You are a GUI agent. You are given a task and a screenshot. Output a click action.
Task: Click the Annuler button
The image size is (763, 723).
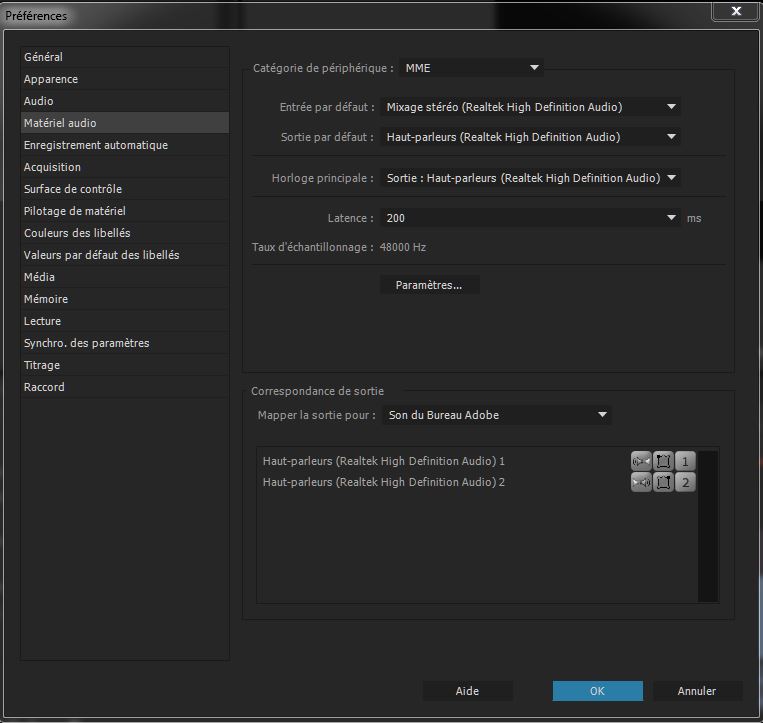point(697,691)
